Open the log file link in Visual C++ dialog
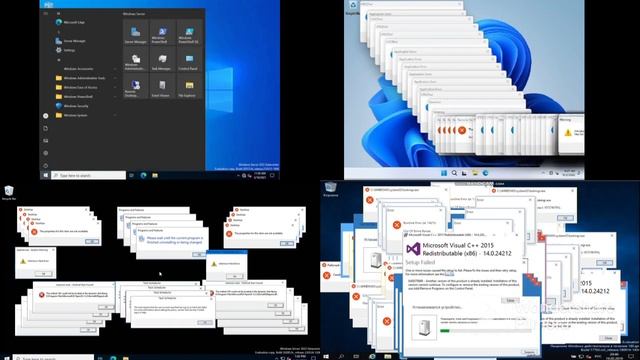The image size is (640, 360). 449,274
